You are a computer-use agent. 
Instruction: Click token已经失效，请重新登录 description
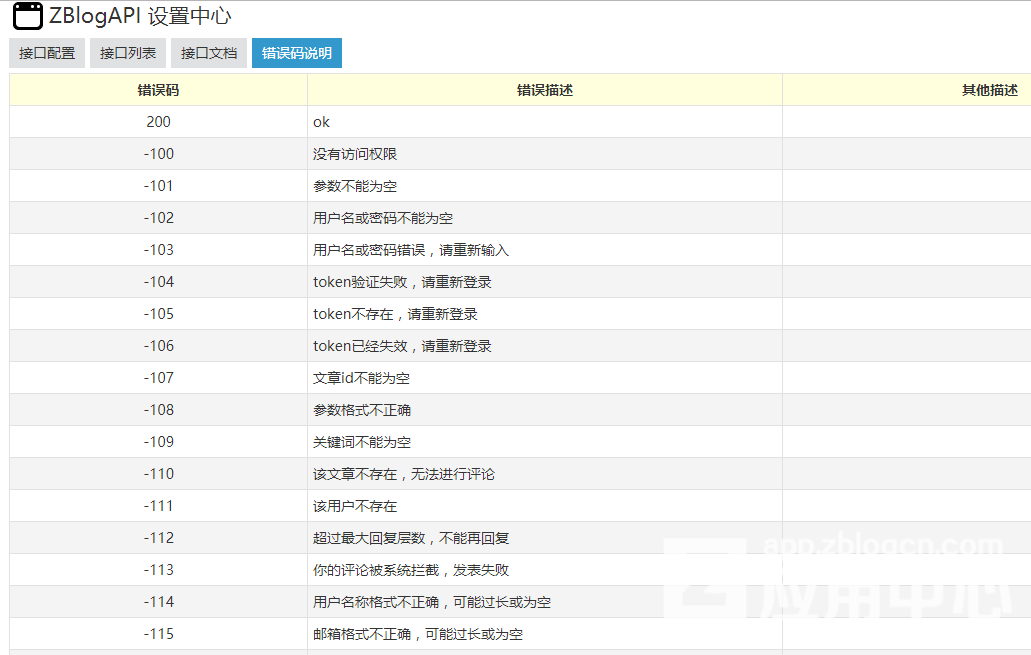coord(402,346)
